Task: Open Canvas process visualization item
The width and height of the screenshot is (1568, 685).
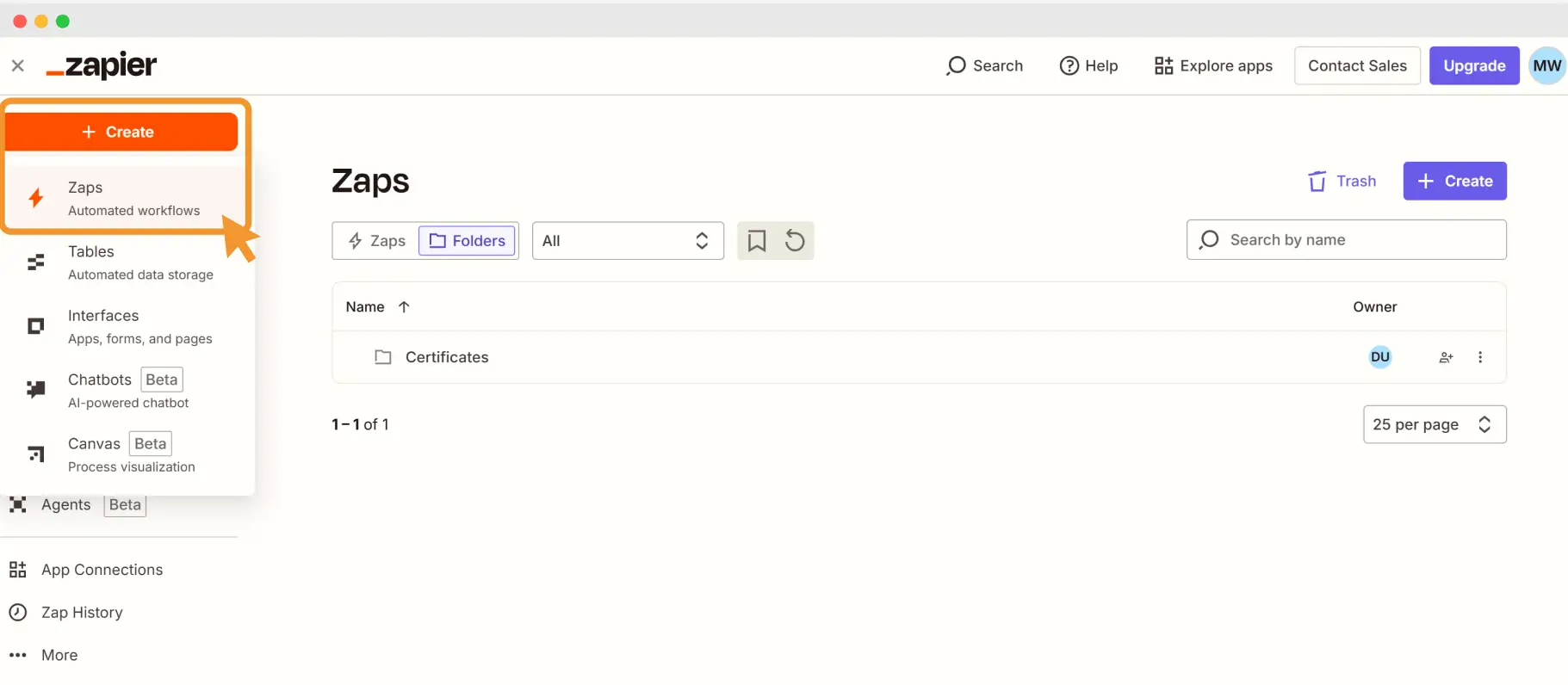Action: 126,454
